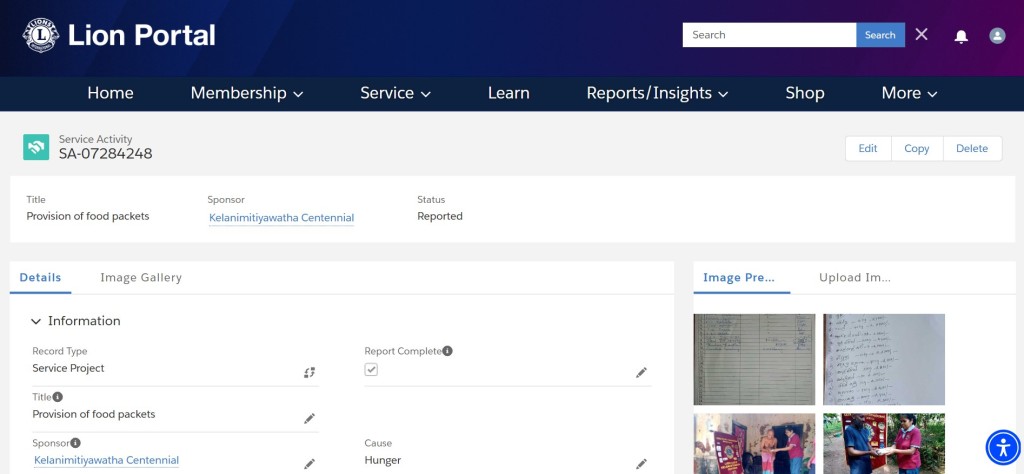1024x474 pixels.
Task: Open the user profile avatar icon
Action: click(x=997, y=35)
